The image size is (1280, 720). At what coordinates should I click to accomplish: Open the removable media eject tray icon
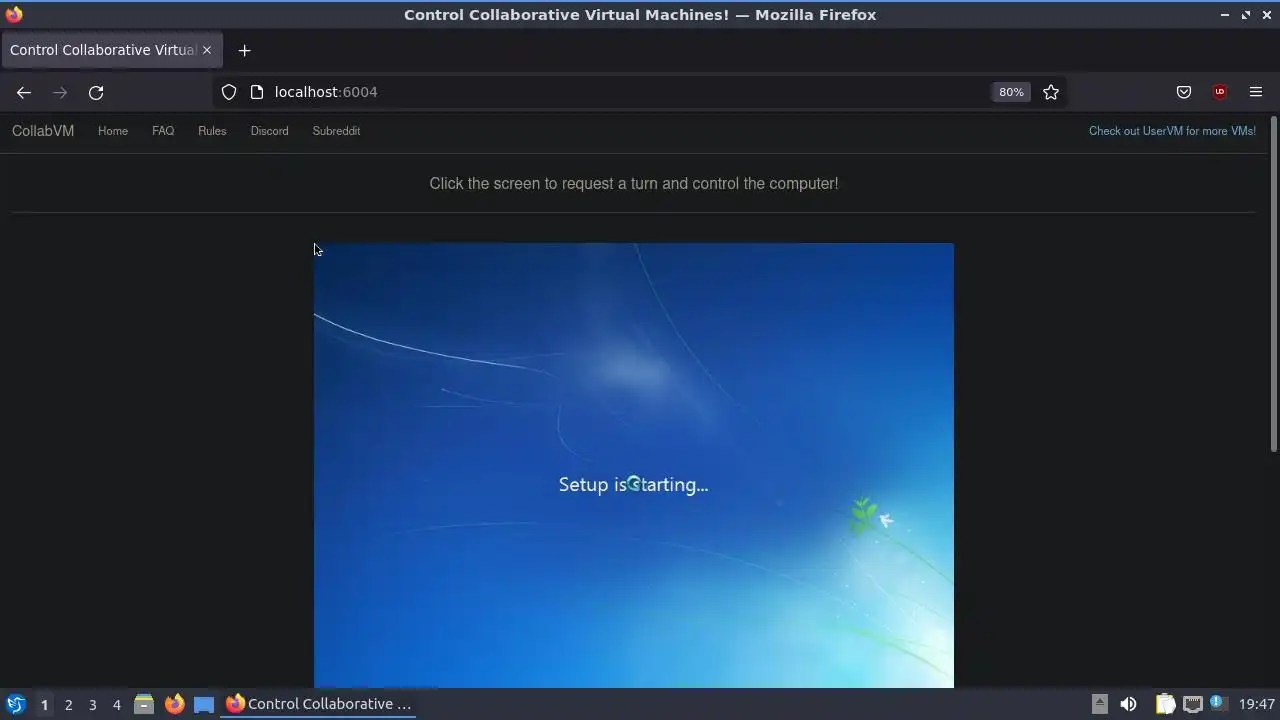pos(1099,704)
